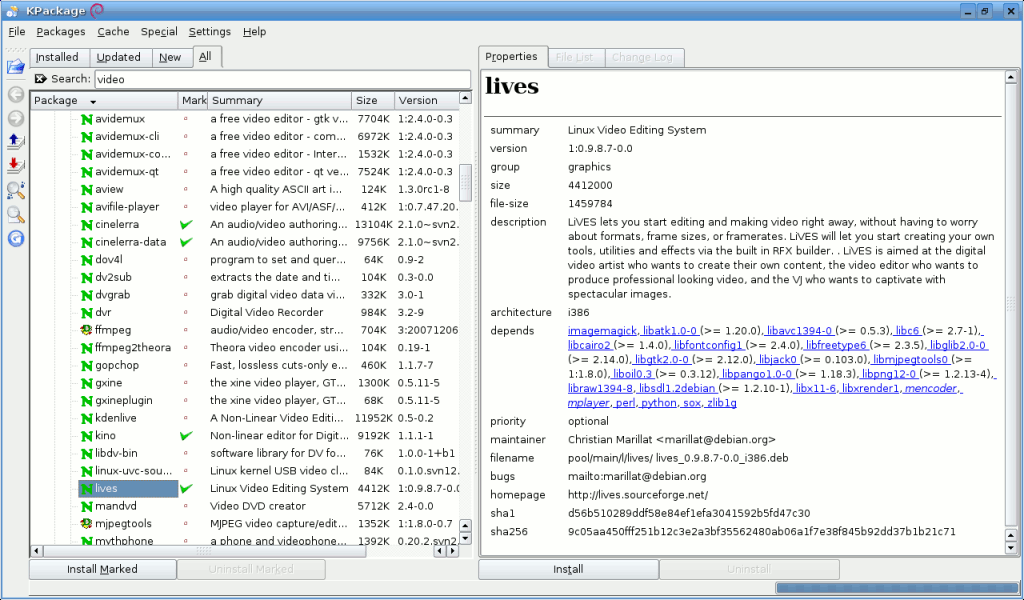
Task: Sort the list by the Version column
Action: click(426, 101)
